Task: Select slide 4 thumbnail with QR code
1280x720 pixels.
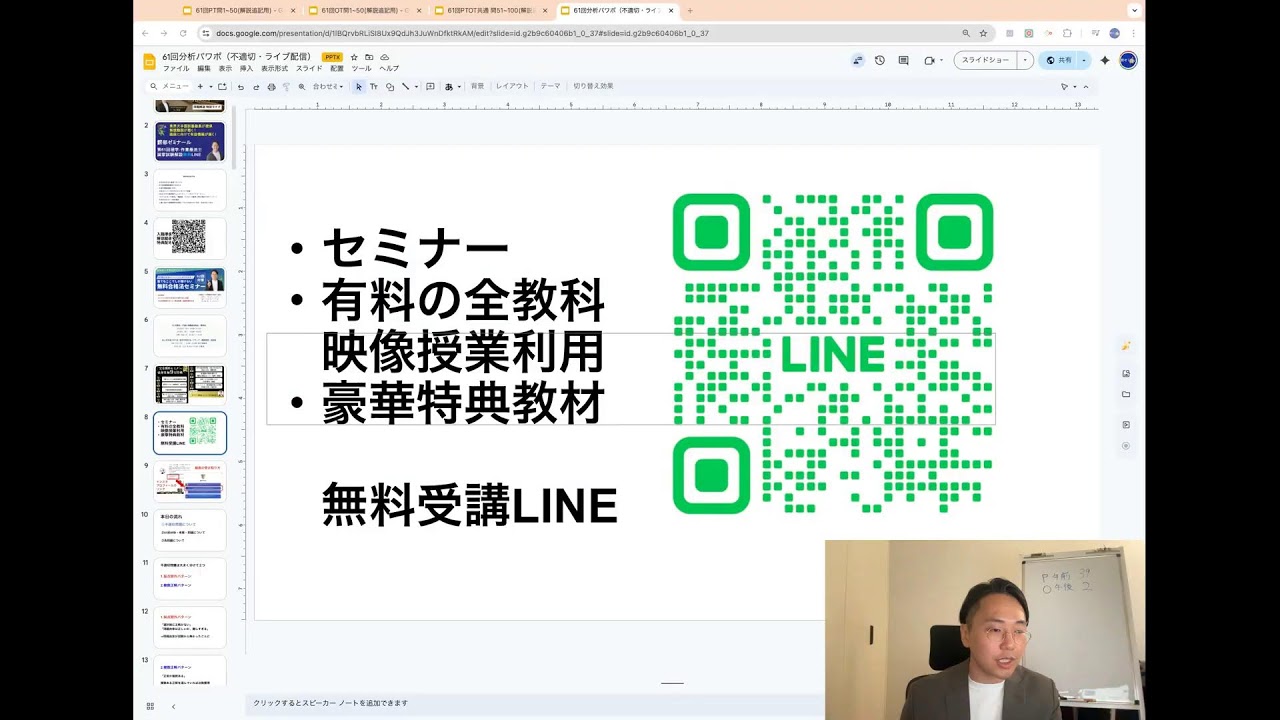Action: (x=189, y=238)
